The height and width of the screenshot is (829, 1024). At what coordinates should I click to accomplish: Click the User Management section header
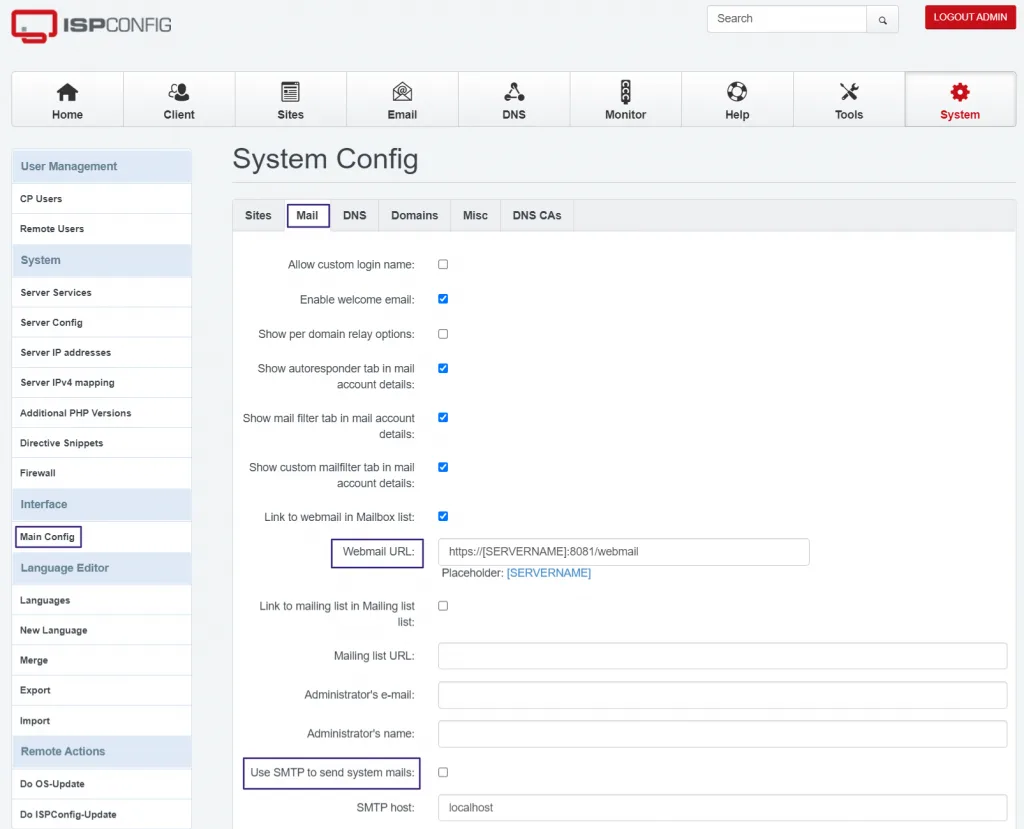coord(101,167)
